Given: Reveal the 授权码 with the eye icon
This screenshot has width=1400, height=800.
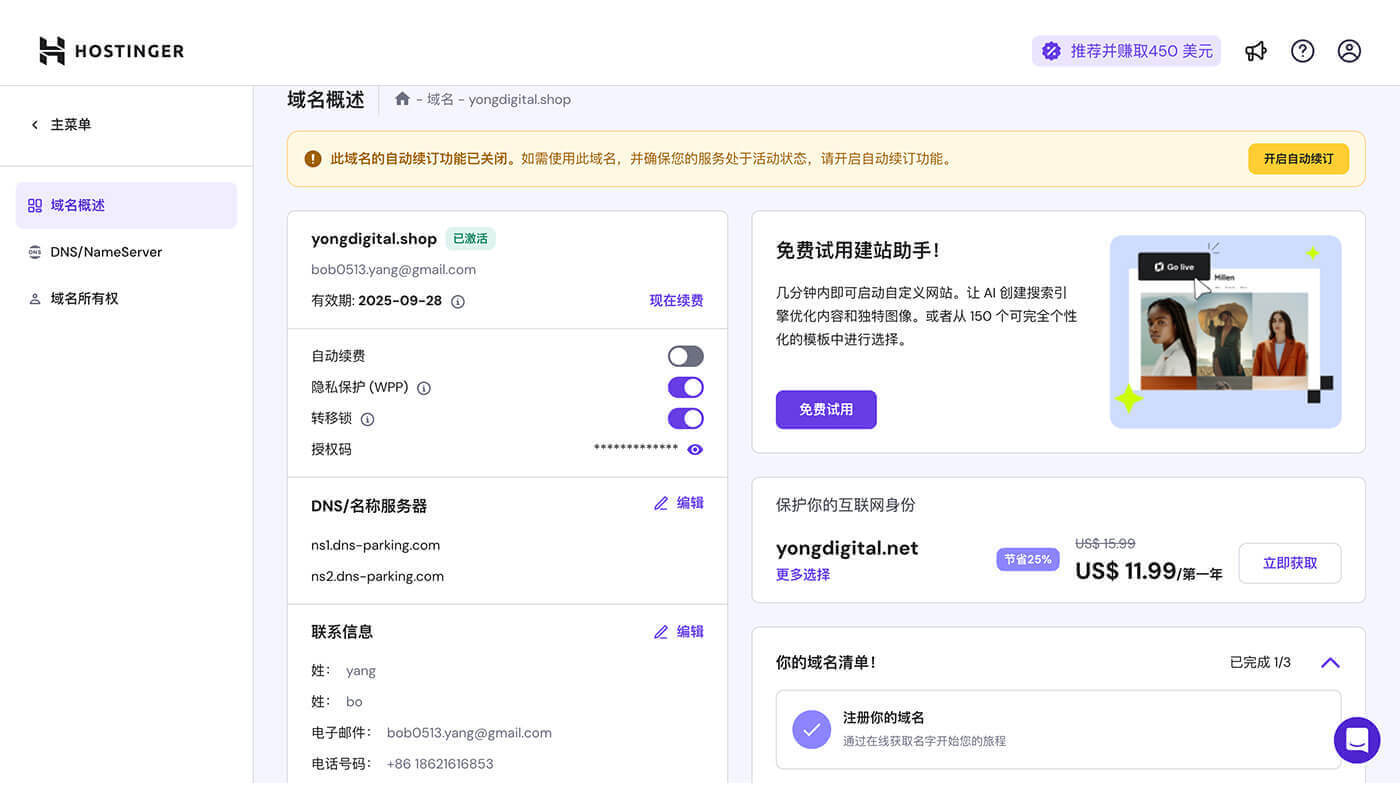Looking at the screenshot, I should click(695, 450).
